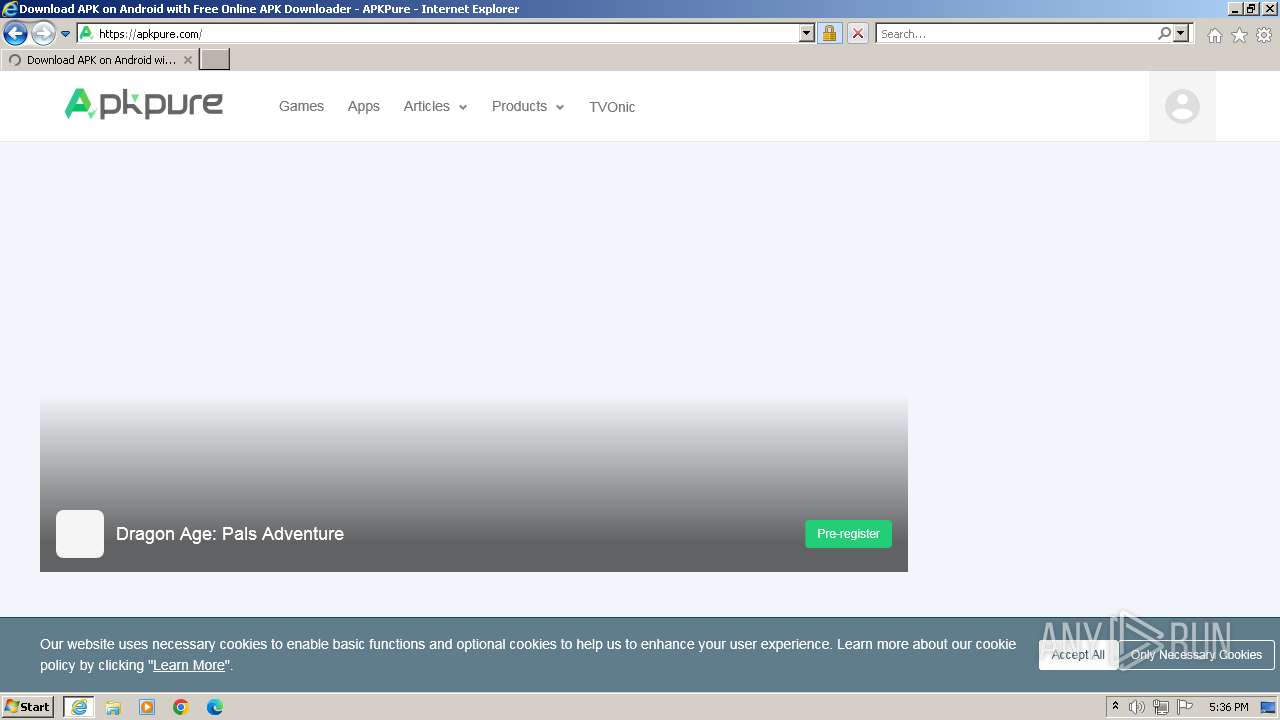Click the show desktop tray icon

tap(1268, 707)
